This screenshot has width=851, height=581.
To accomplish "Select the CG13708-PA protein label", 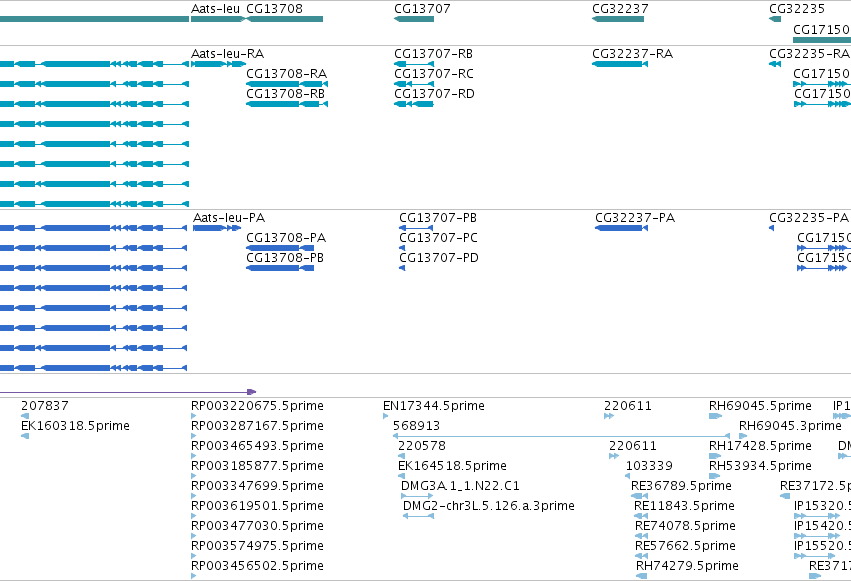I will [x=286, y=238].
